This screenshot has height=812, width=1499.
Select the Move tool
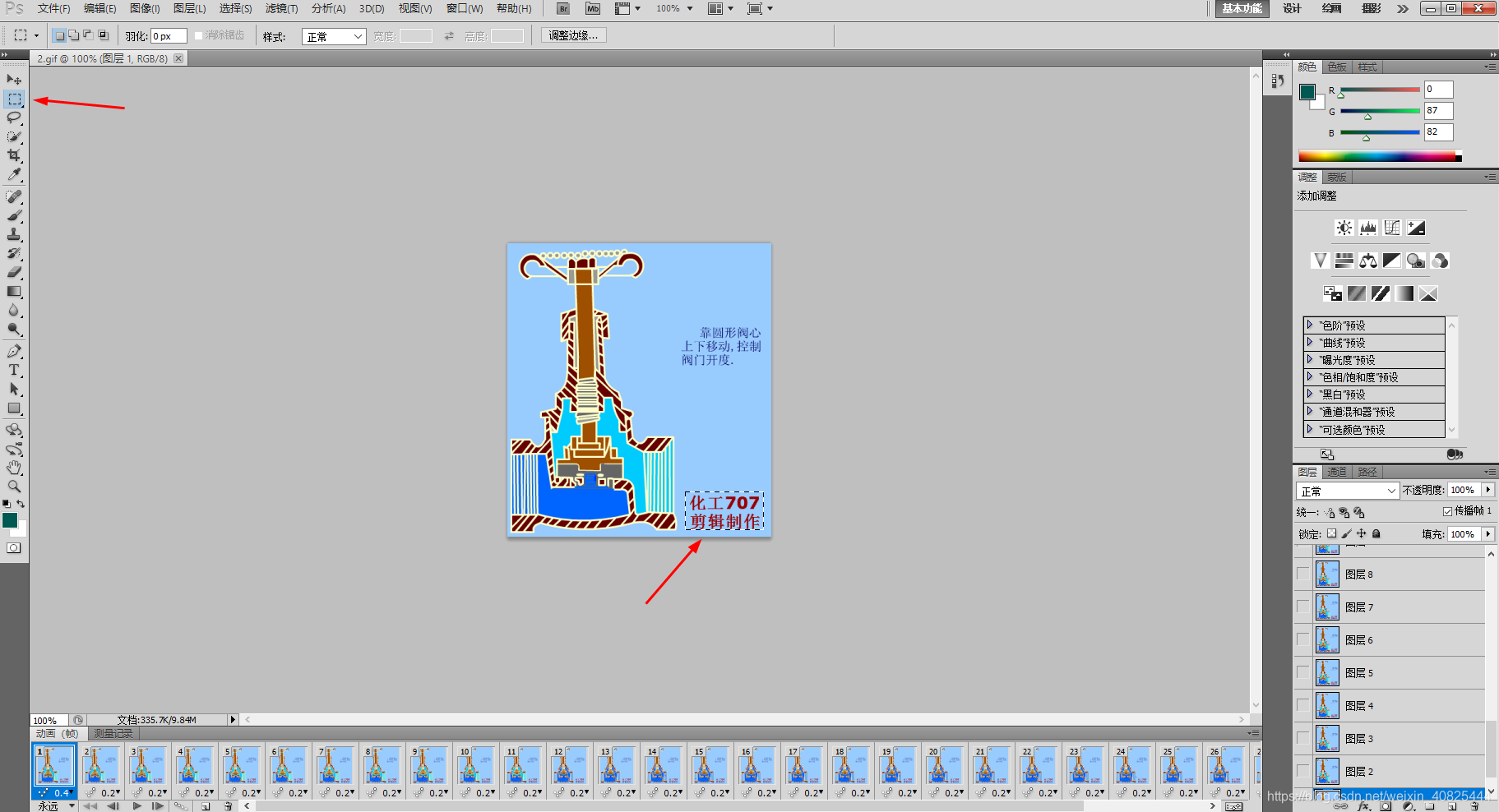(14, 80)
